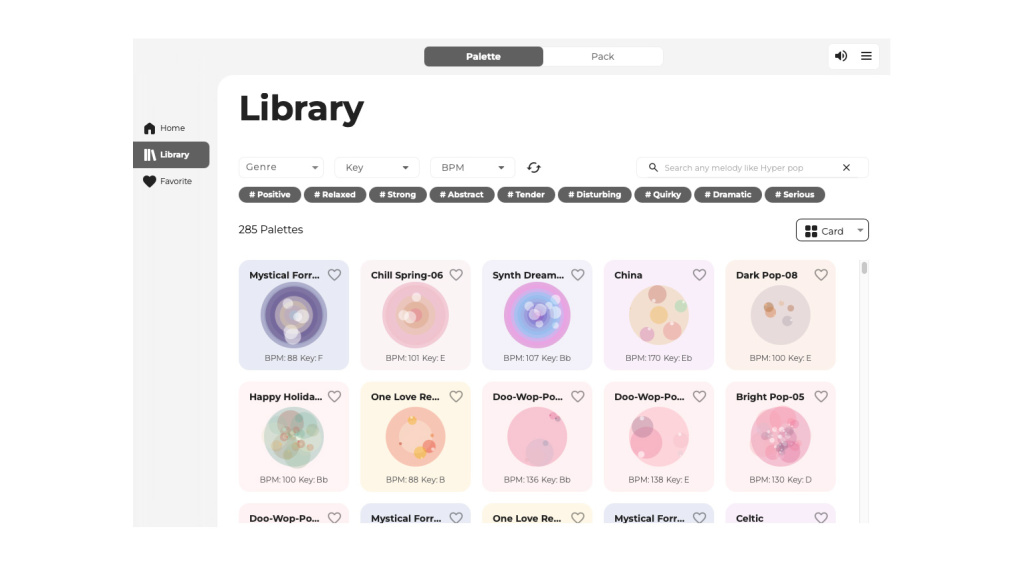This screenshot has width=1024, height=565.
Task: Select the Library sidebar icon
Action: click(x=150, y=155)
